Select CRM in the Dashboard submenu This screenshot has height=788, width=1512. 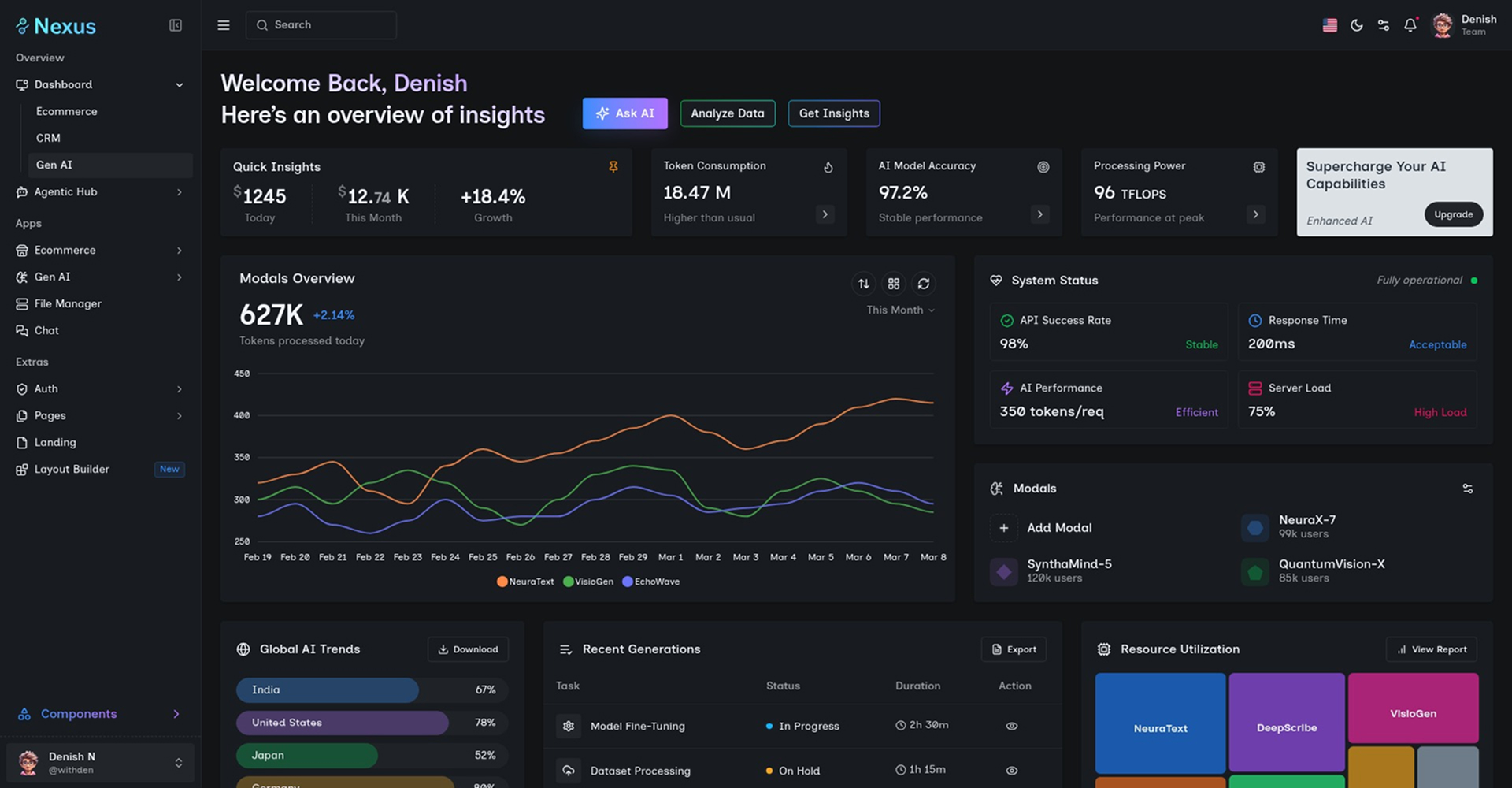coord(48,138)
